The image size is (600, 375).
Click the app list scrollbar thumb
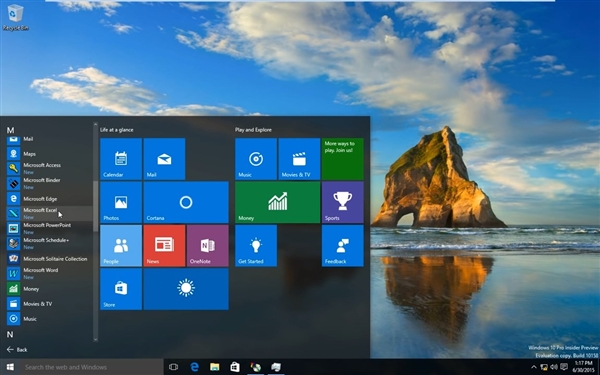tap(95, 206)
